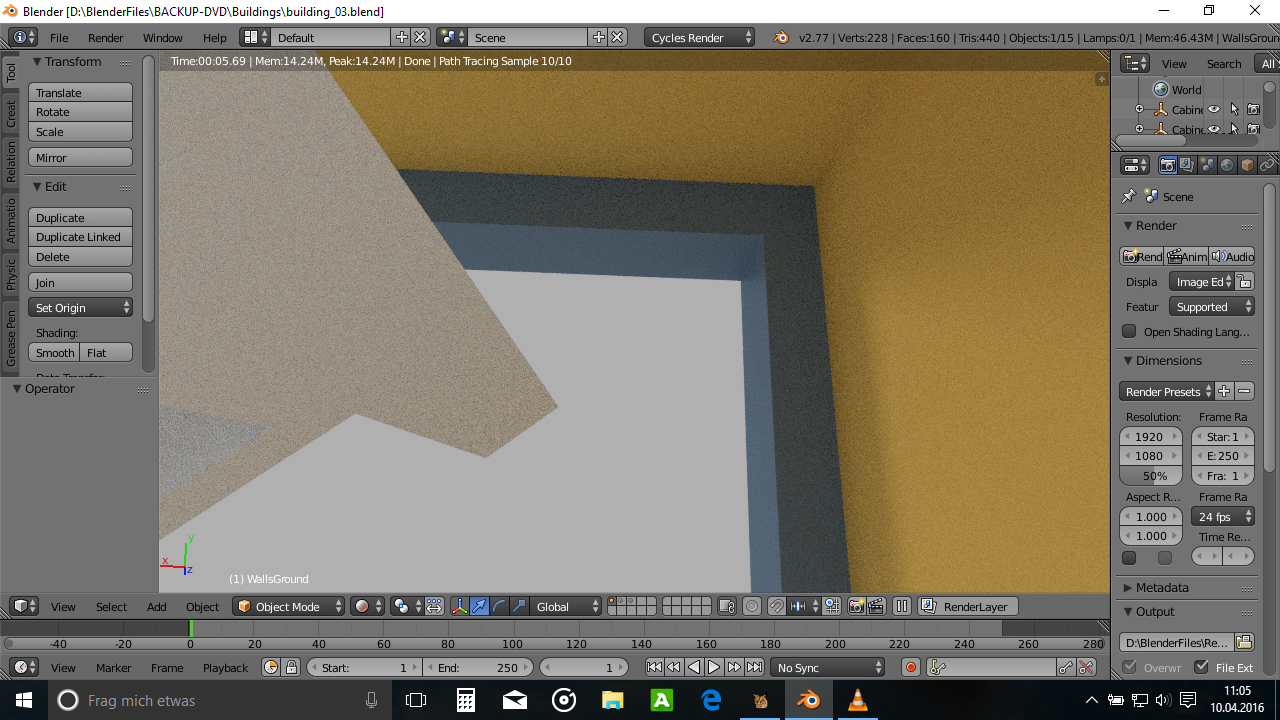Open the 24 fps frame rate dropdown
This screenshot has width=1280, height=720.
[x=1222, y=517]
